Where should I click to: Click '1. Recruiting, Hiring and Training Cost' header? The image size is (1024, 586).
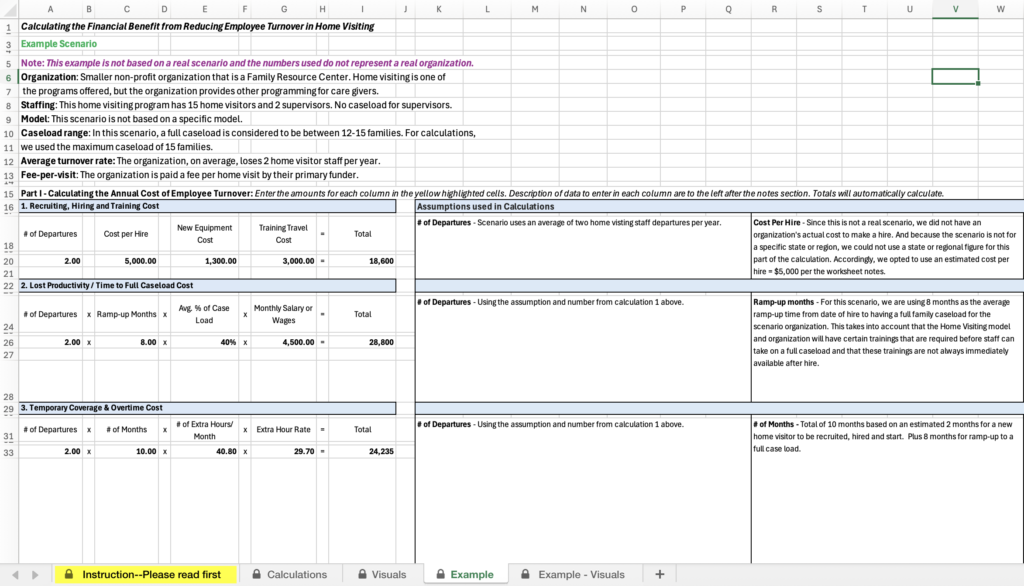207,206
